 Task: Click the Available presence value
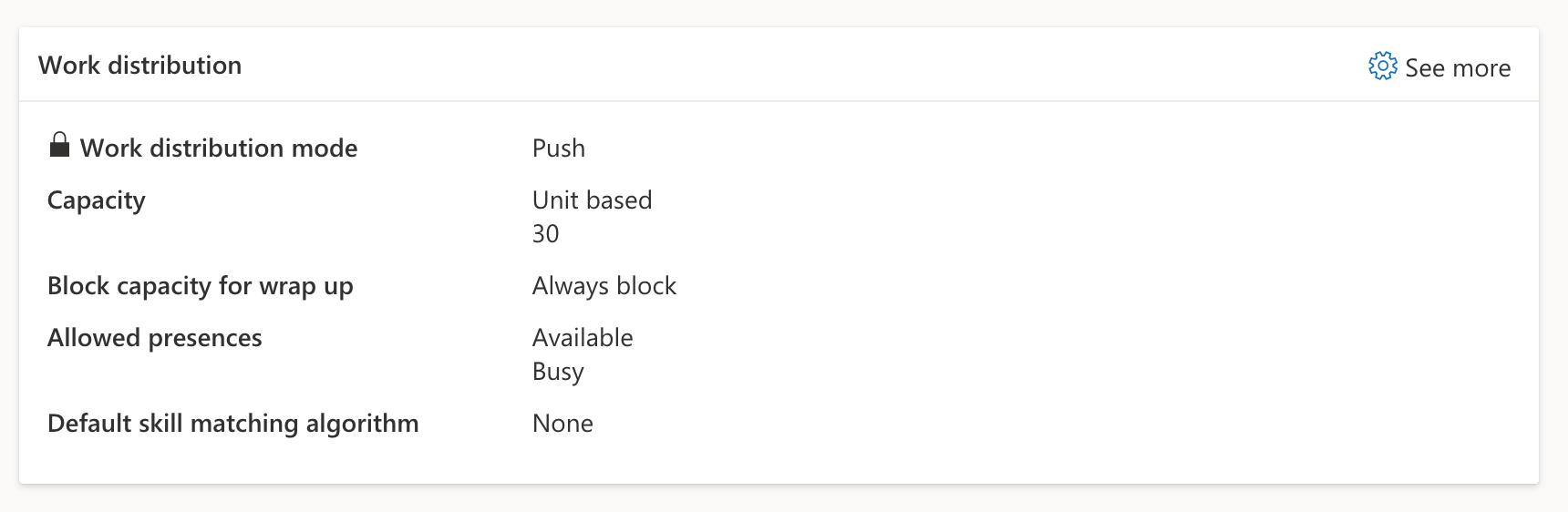pos(582,338)
